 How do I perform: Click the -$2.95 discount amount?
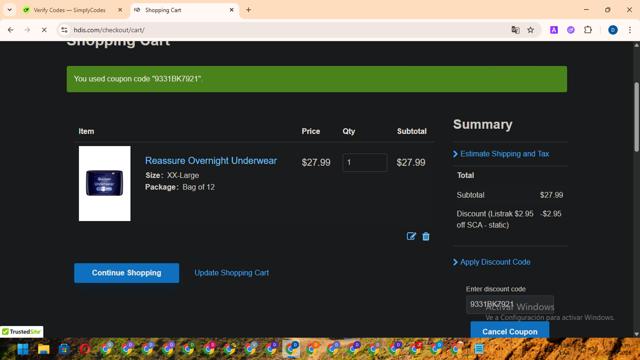(x=551, y=214)
